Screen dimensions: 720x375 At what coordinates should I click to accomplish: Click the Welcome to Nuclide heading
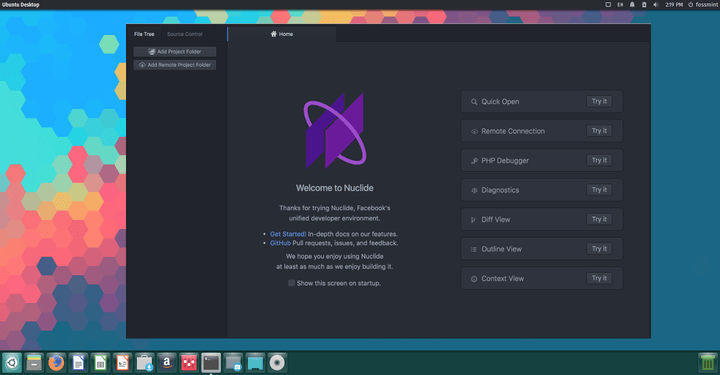[334, 188]
